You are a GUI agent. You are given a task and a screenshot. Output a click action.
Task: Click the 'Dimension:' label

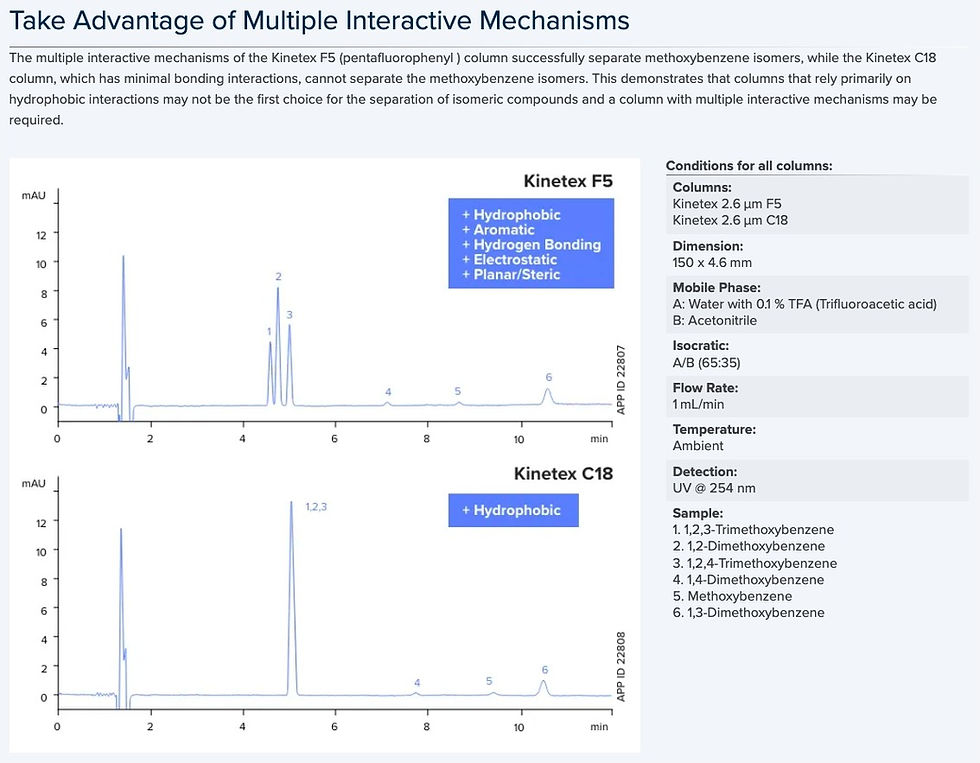pos(708,246)
